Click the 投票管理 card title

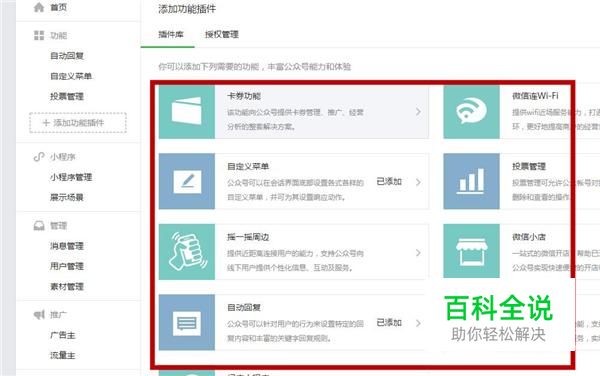click(529, 166)
